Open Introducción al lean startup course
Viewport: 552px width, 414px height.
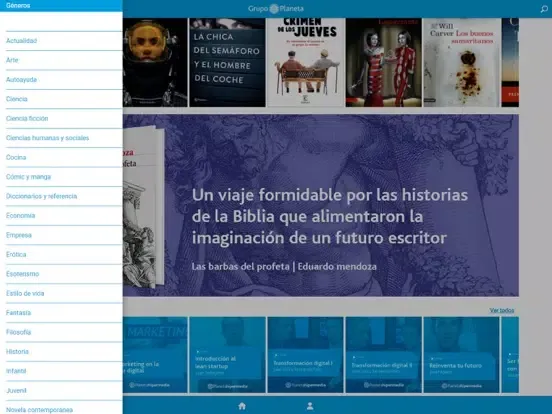pyautogui.click(x=227, y=355)
